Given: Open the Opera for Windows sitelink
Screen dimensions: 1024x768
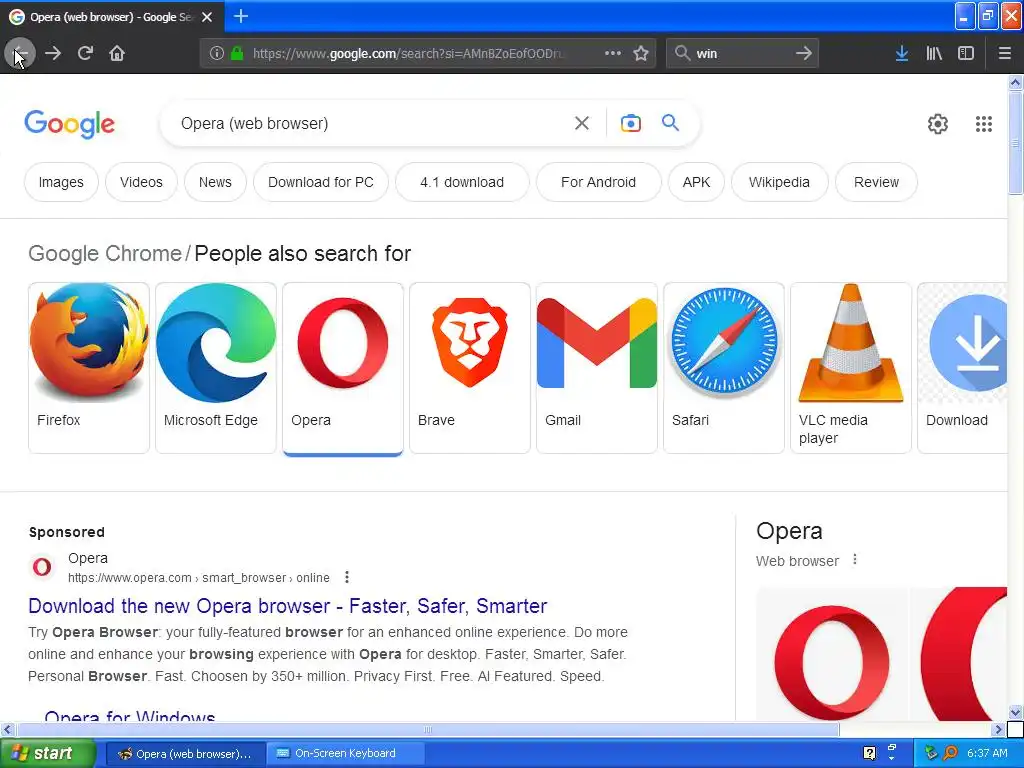Looking at the screenshot, I should (130, 716).
